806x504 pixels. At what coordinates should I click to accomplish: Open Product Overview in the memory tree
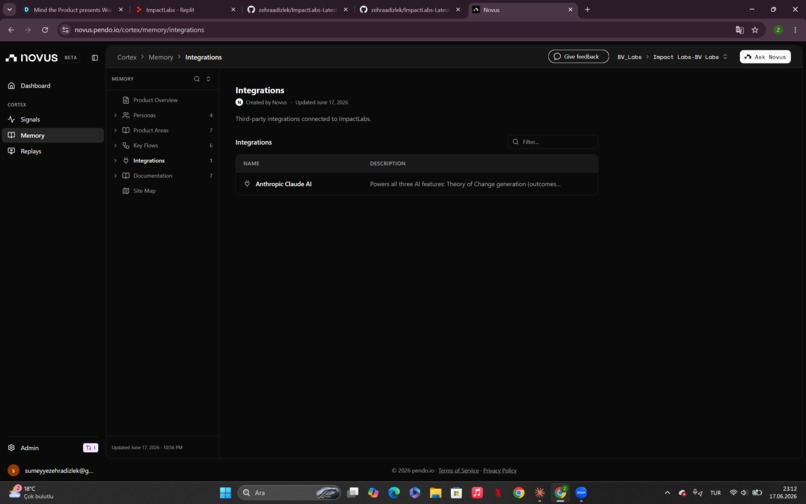pos(155,100)
